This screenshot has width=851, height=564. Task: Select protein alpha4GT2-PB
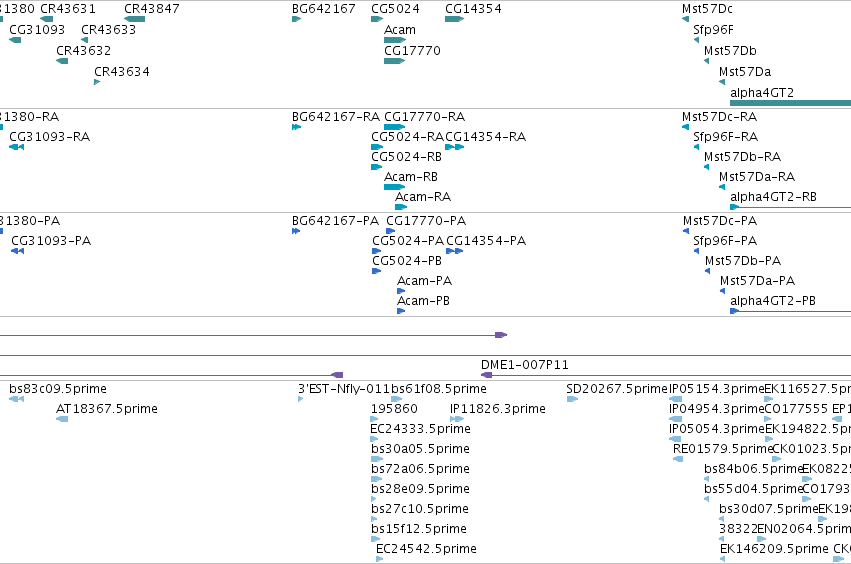click(x=773, y=301)
